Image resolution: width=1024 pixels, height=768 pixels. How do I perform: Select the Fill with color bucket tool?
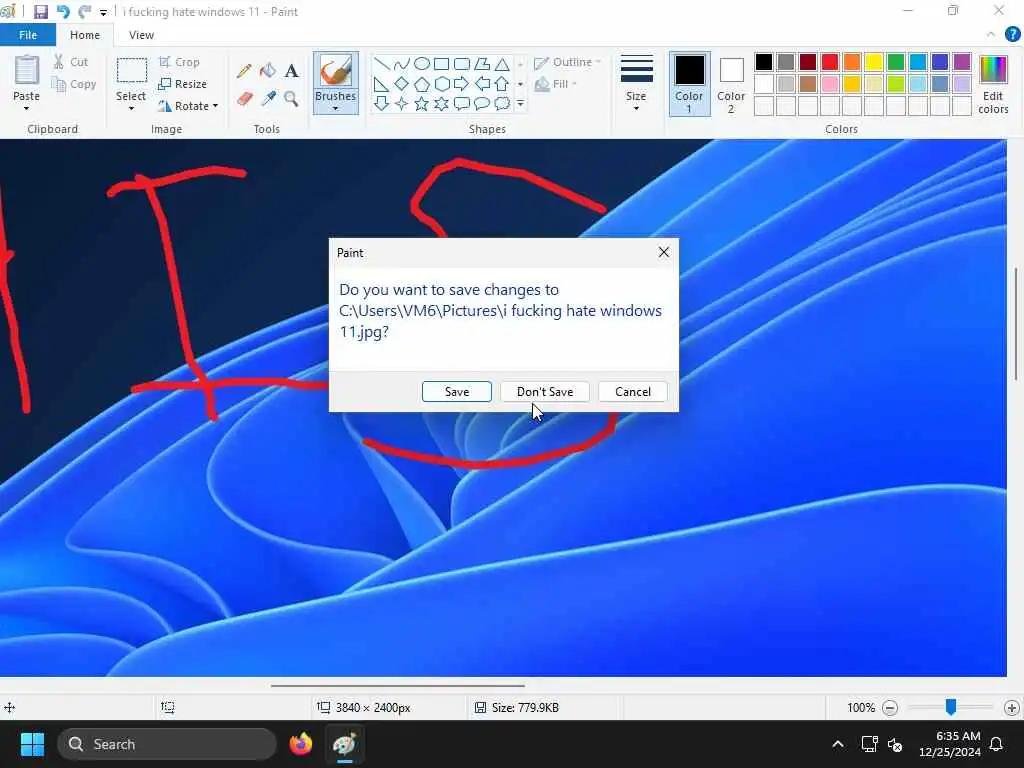[268, 71]
